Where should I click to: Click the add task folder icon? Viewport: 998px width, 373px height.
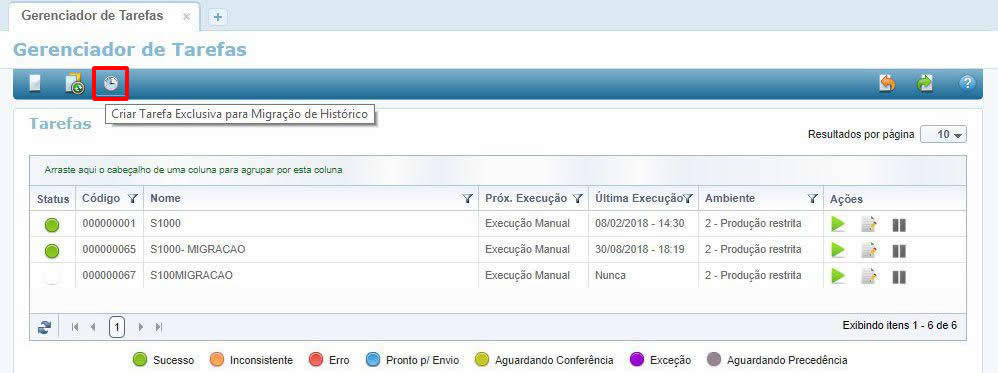click(74, 84)
